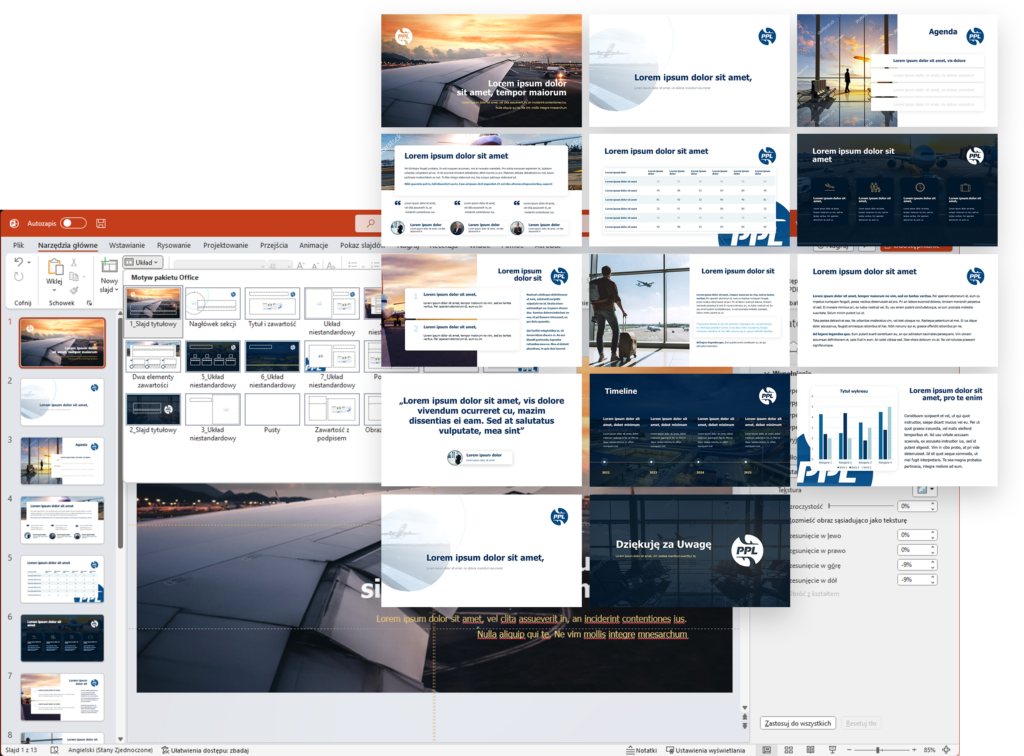Screen dimensions: 1024x756
Task: Click the Notatki button in status bar
Action: tap(641, 750)
